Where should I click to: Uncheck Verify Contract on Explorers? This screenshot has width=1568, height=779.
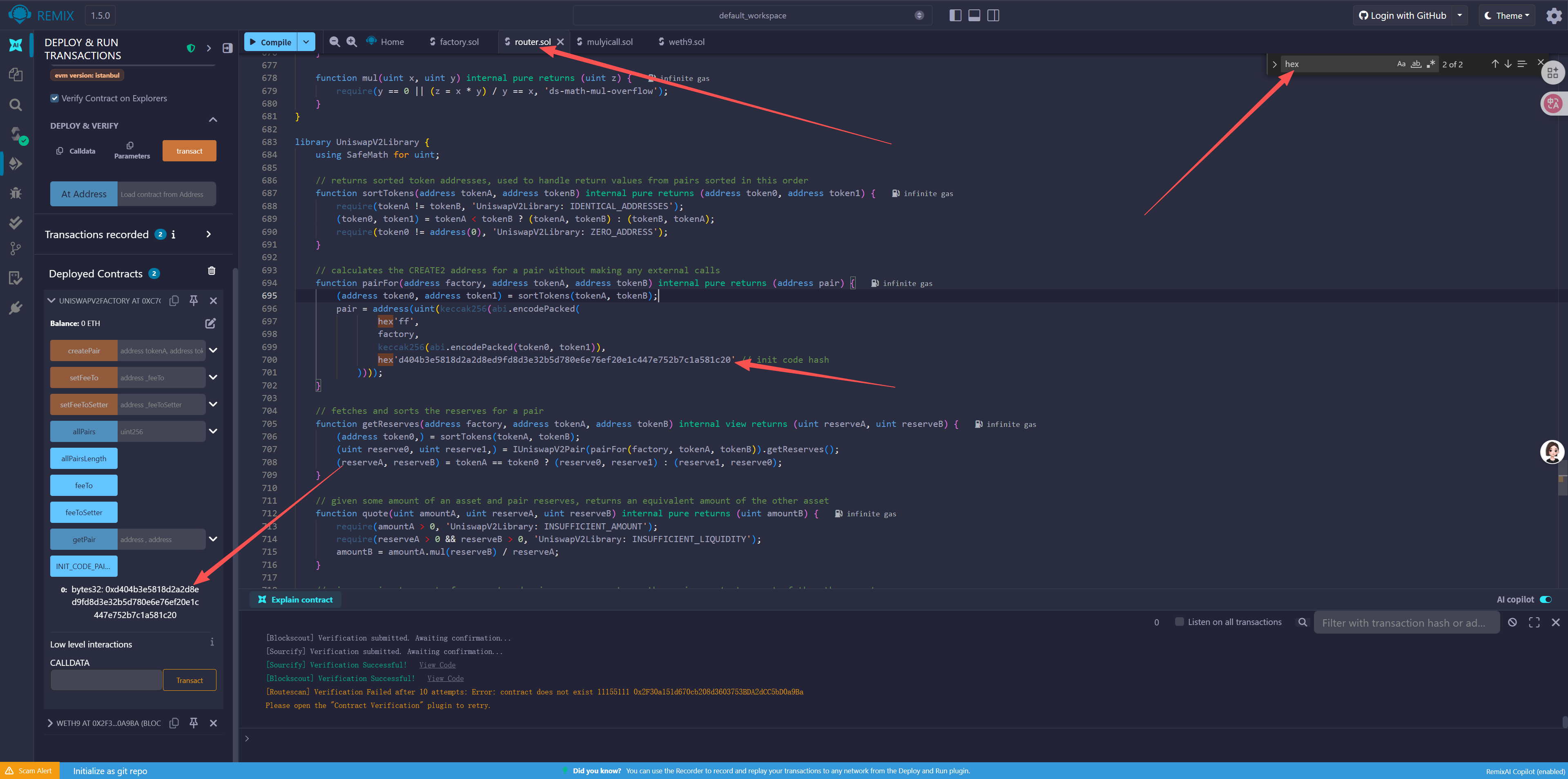(55, 98)
